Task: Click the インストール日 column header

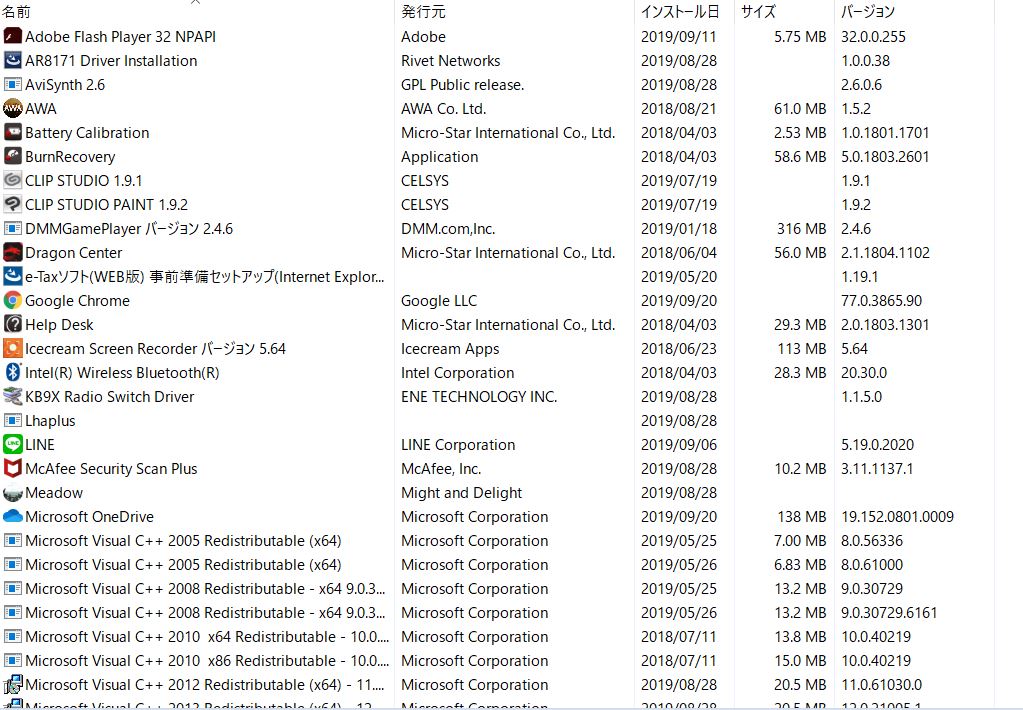Action: tap(680, 13)
